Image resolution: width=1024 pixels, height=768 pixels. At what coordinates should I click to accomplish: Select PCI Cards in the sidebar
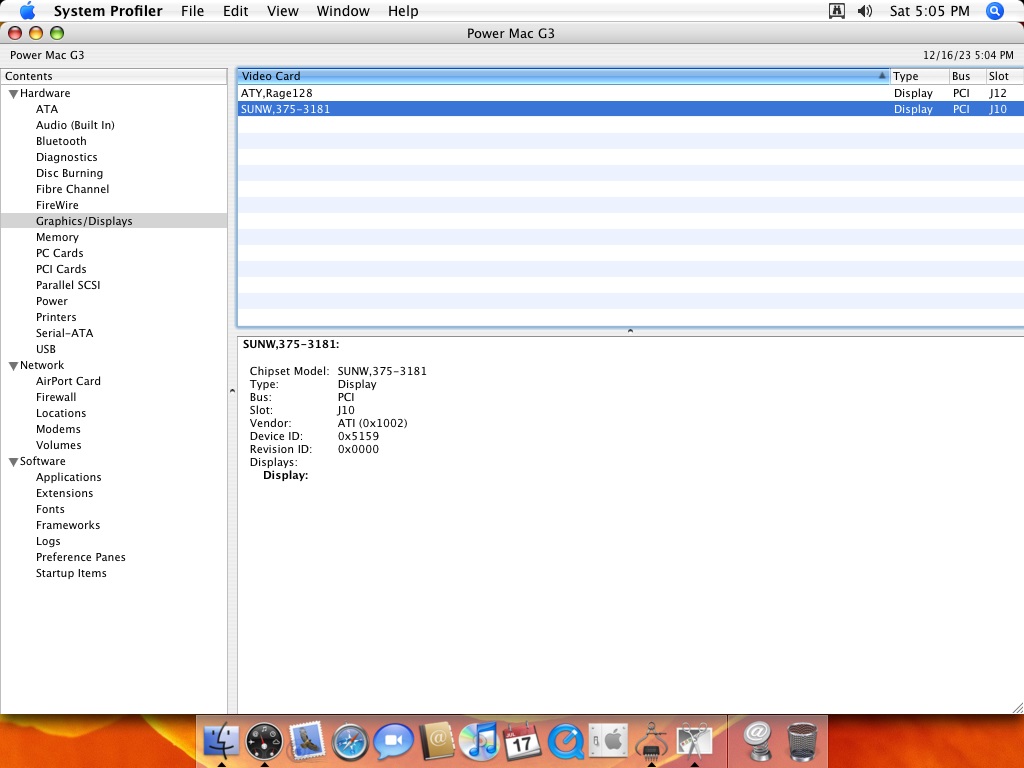(x=61, y=269)
